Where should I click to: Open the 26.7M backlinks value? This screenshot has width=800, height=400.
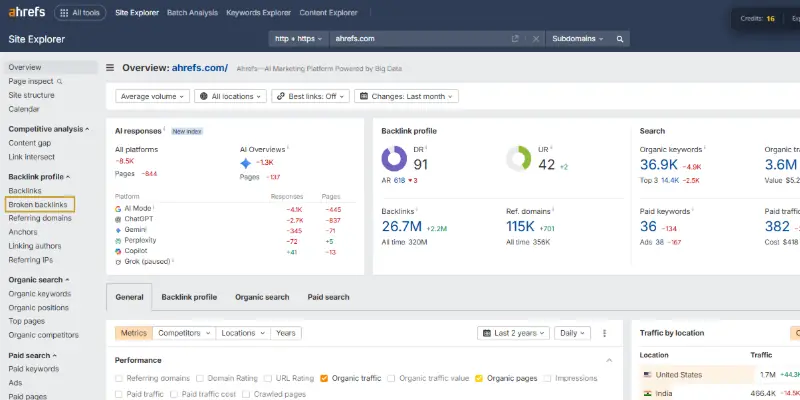402,226
